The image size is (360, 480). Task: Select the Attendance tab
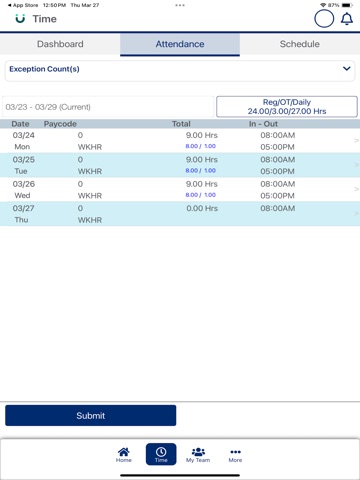(180, 44)
